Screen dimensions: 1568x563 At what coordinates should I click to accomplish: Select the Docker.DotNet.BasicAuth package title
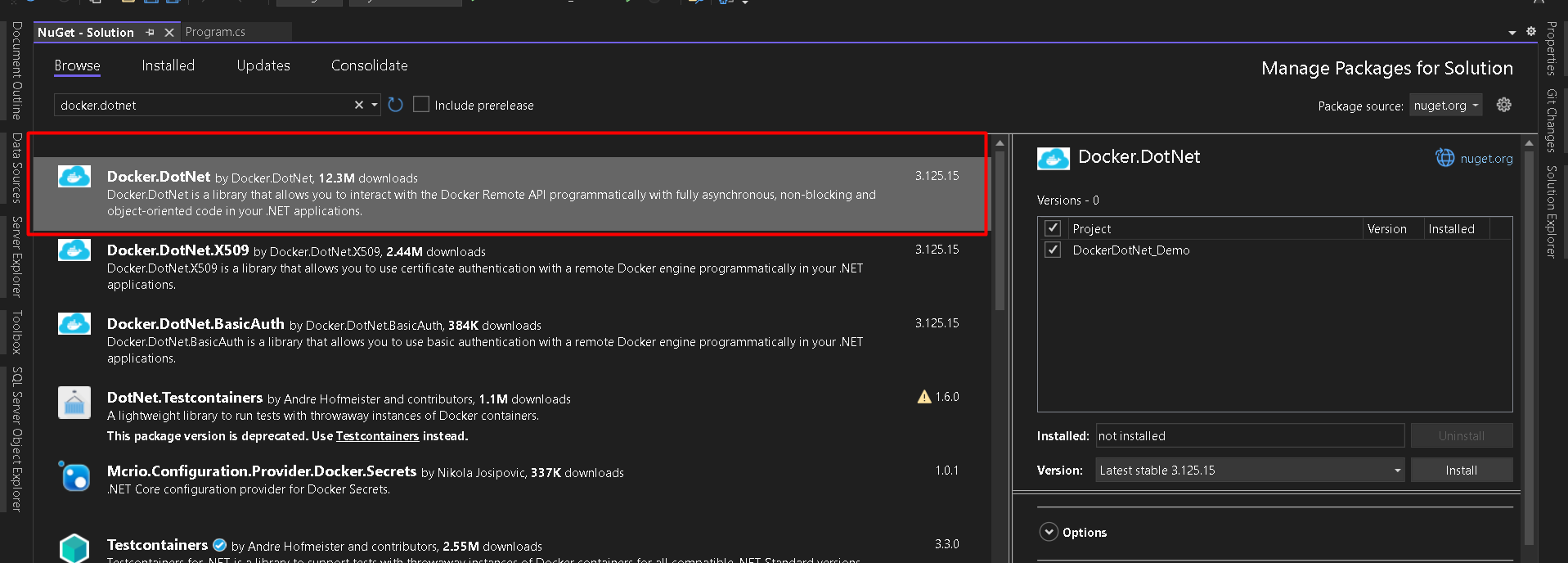click(x=195, y=324)
